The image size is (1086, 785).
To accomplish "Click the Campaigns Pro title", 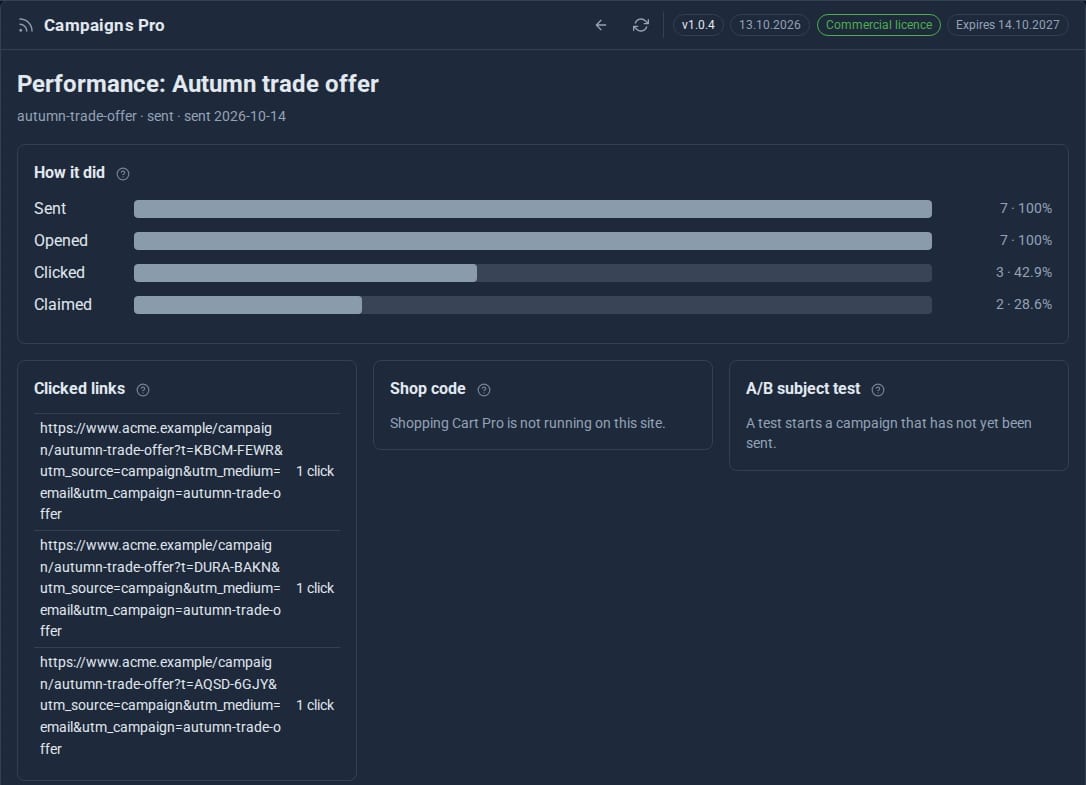I will [104, 26].
